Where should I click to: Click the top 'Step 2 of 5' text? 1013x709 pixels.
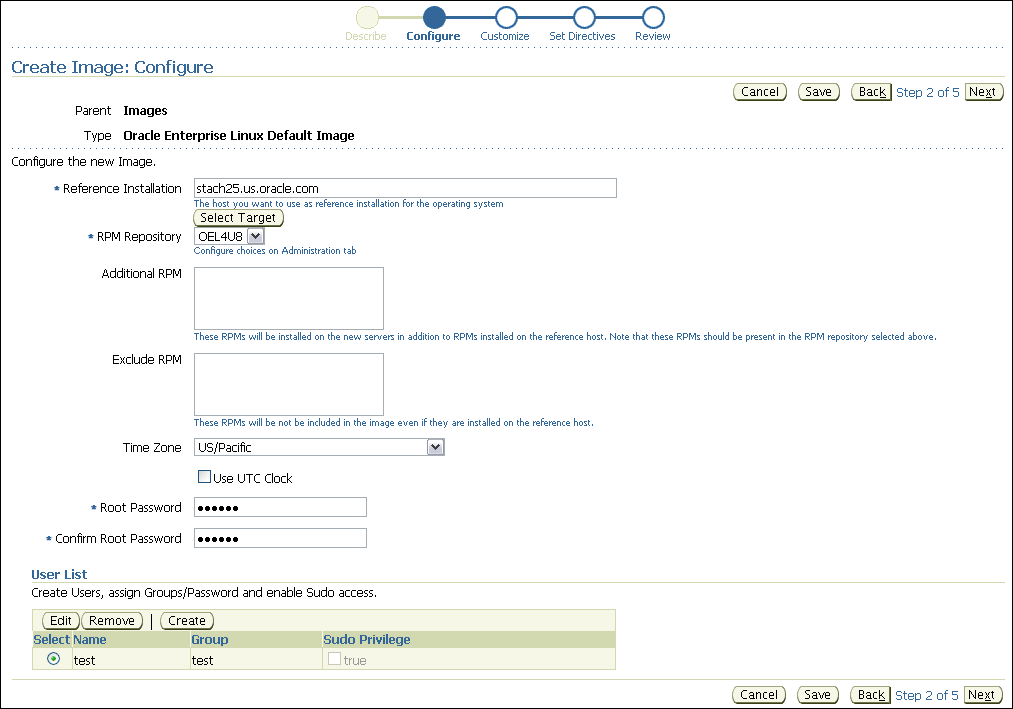click(928, 92)
